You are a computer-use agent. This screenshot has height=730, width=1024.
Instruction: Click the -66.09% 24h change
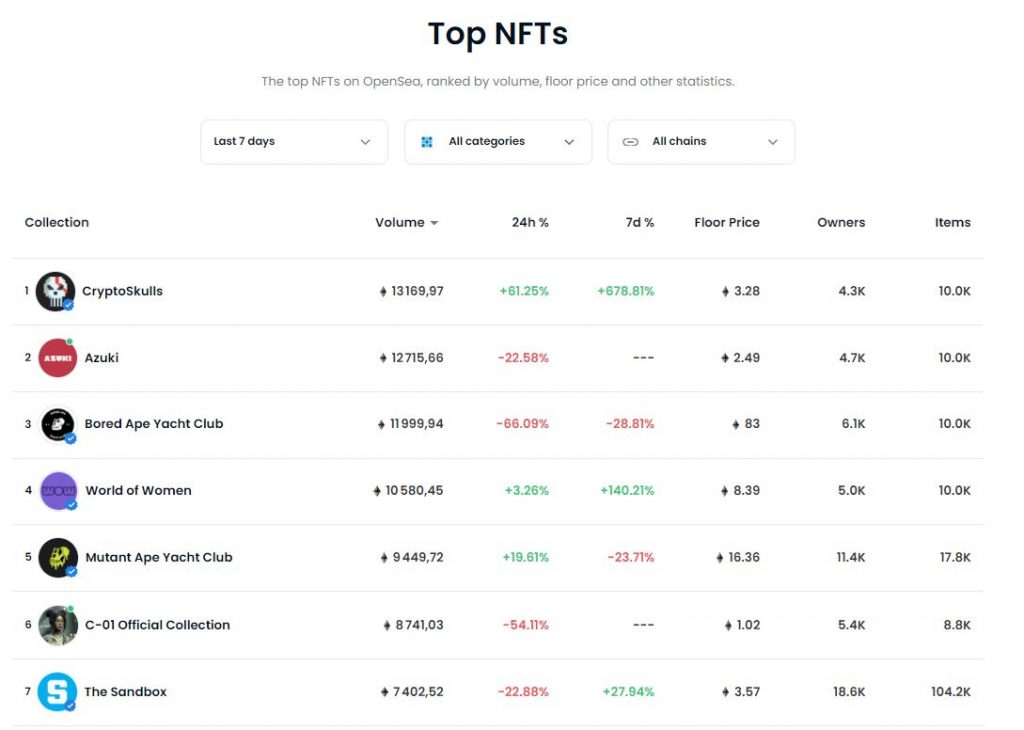click(x=522, y=424)
